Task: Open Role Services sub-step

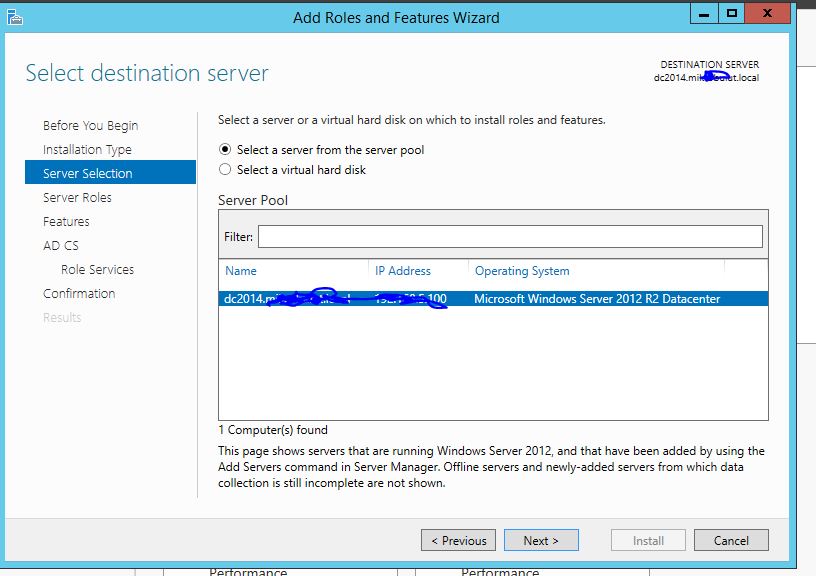Action: 97,270
